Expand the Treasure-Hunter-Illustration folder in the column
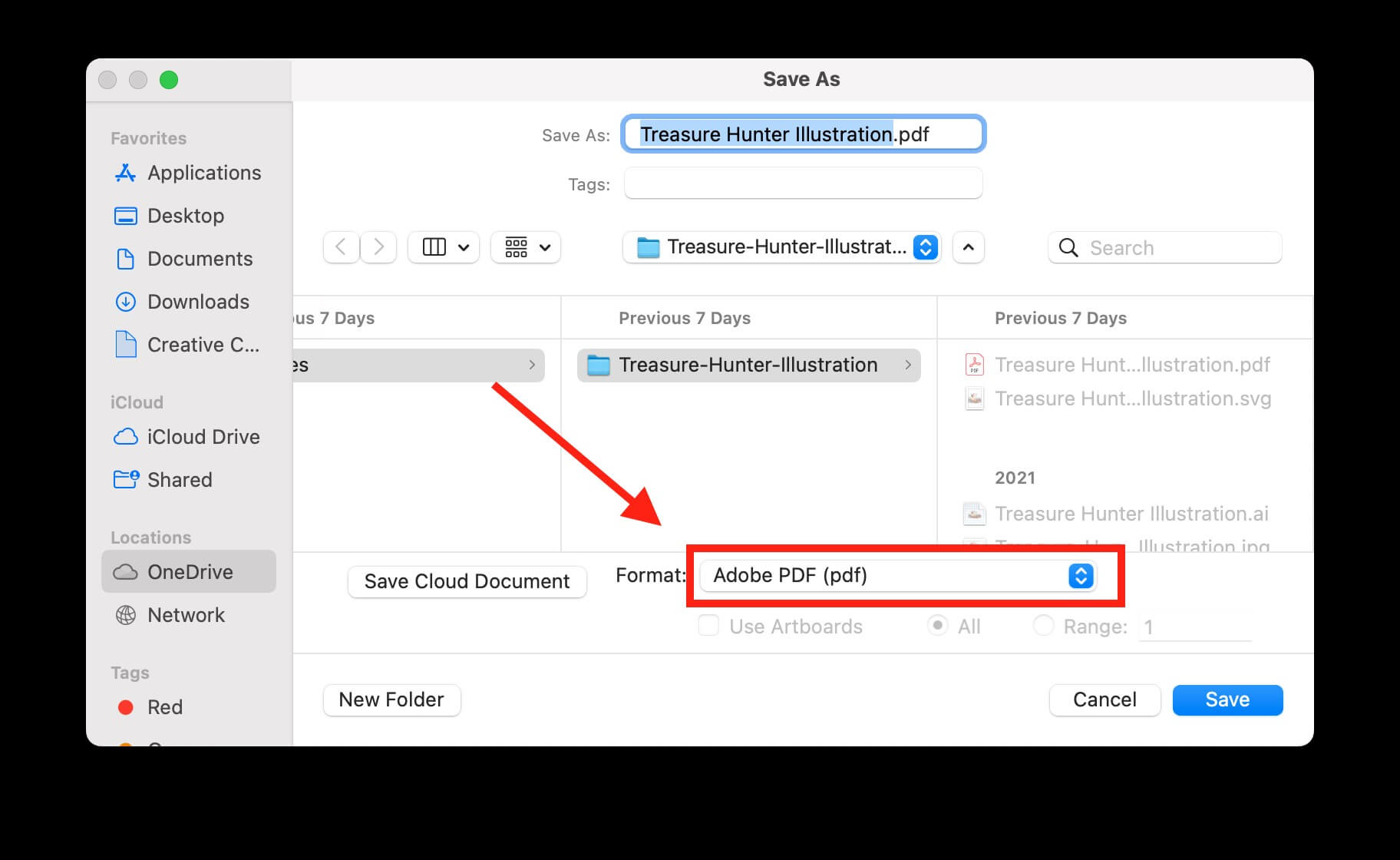Image resolution: width=1400 pixels, height=860 pixels. [x=748, y=365]
